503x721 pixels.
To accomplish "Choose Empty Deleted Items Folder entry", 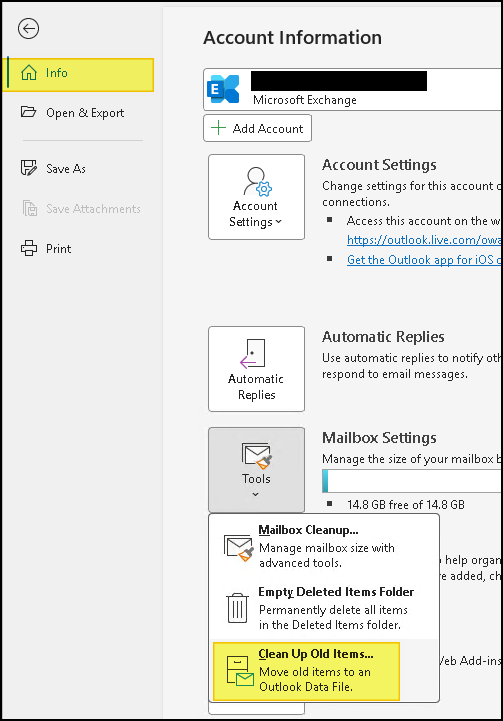I will (x=324, y=608).
